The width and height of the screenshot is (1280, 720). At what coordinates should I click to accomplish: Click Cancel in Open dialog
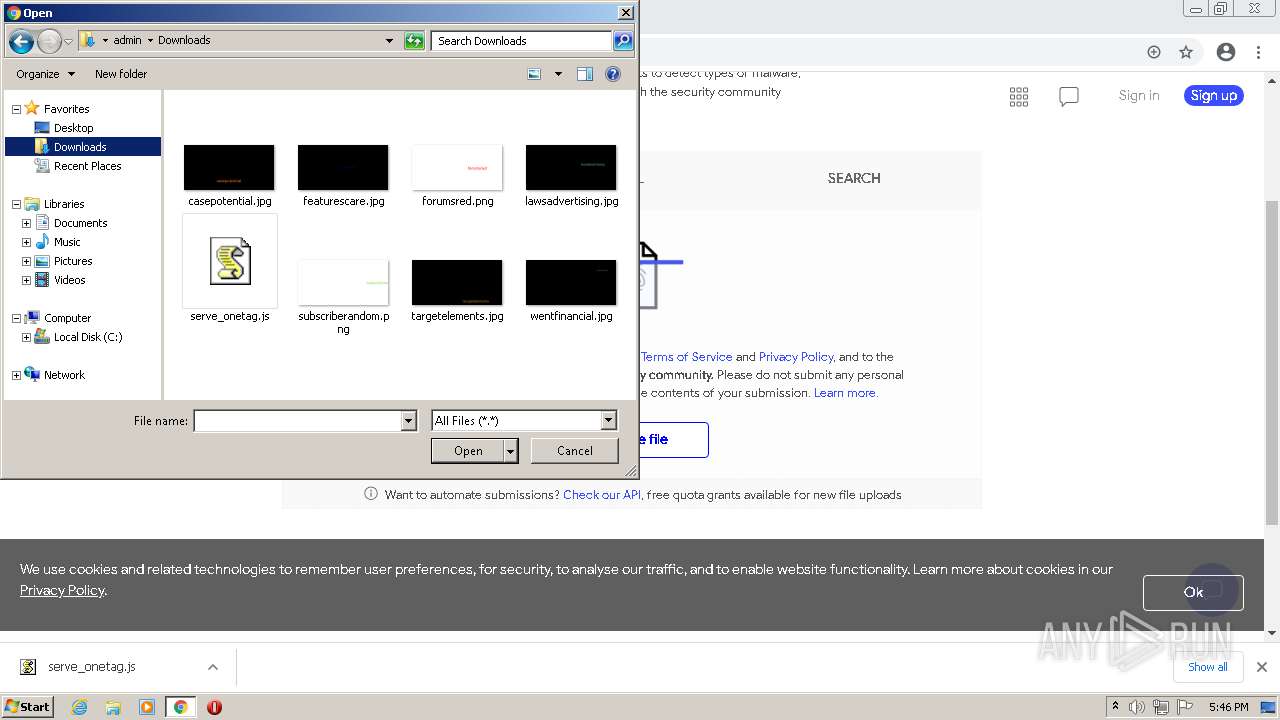(x=574, y=451)
